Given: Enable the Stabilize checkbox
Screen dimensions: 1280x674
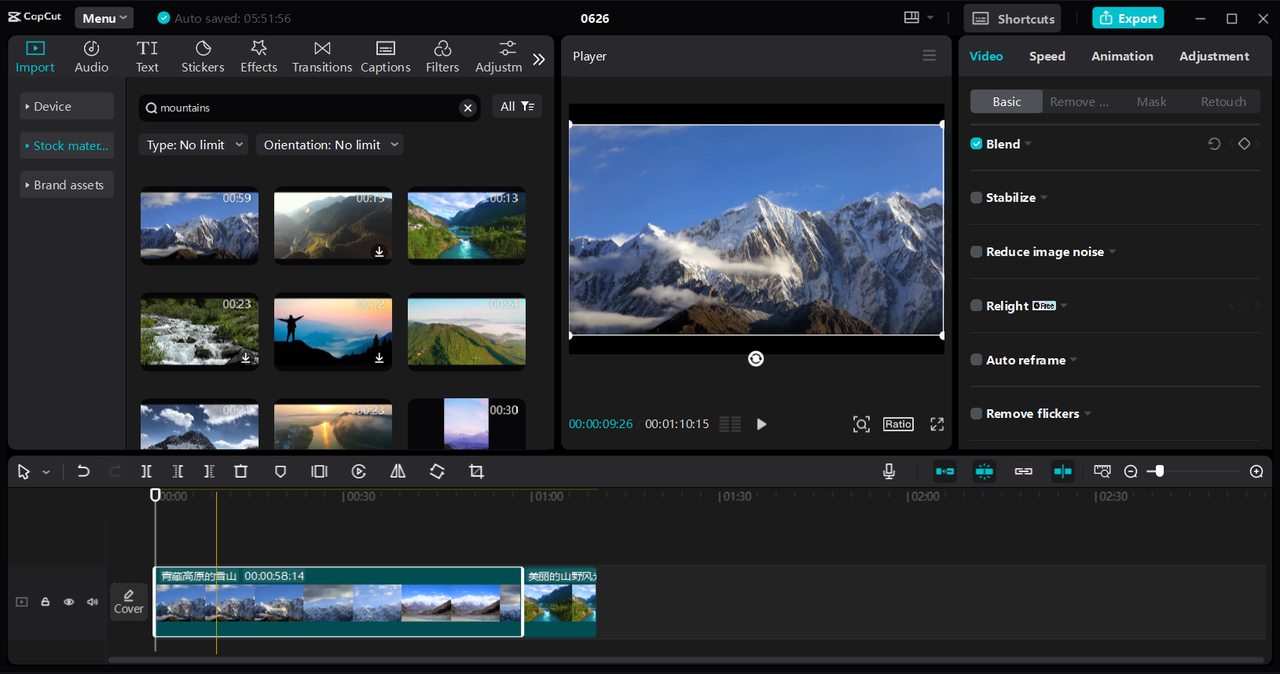Looking at the screenshot, I should coord(976,198).
